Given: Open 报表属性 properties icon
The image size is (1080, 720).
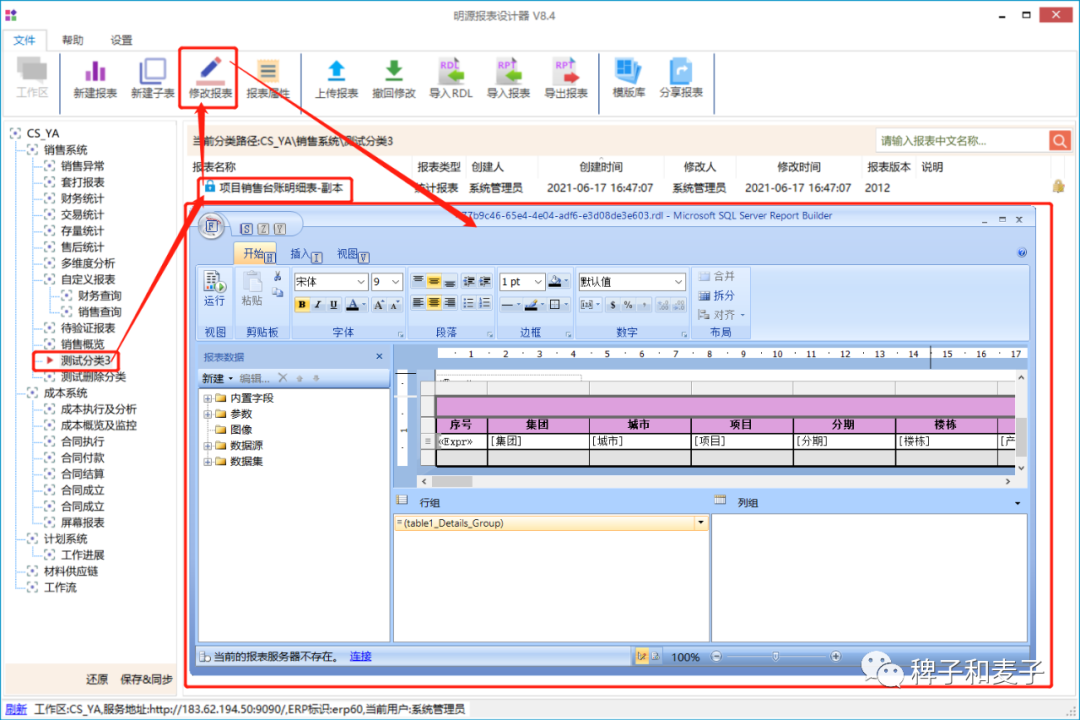Looking at the screenshot, I should [268, 79].
